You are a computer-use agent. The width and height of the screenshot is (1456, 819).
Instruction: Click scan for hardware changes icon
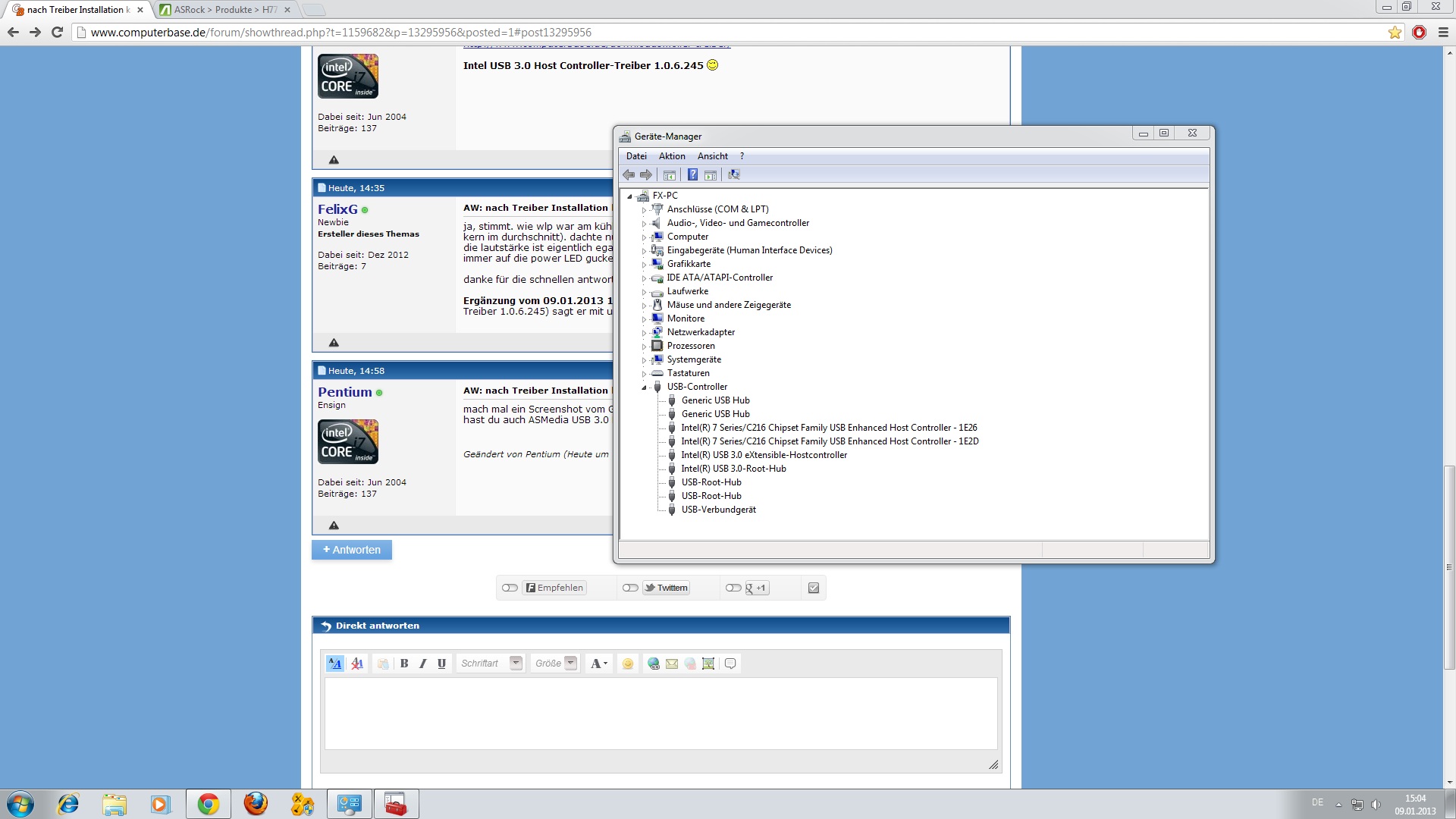click(x=733, y=175)
